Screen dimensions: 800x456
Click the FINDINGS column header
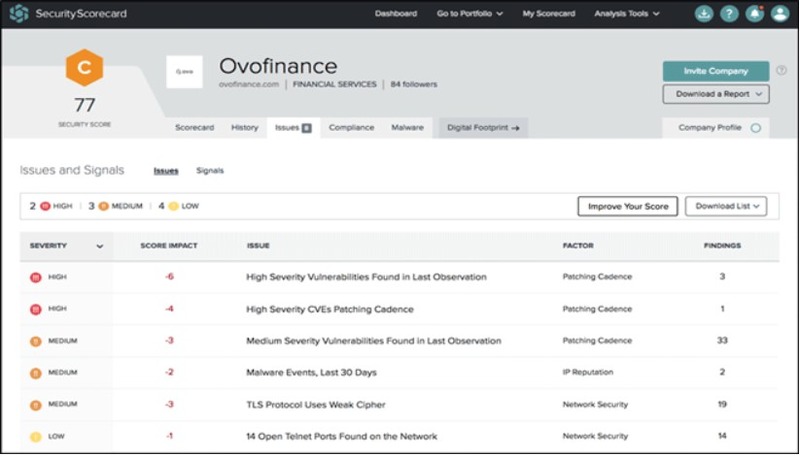(x=722, y=246)
